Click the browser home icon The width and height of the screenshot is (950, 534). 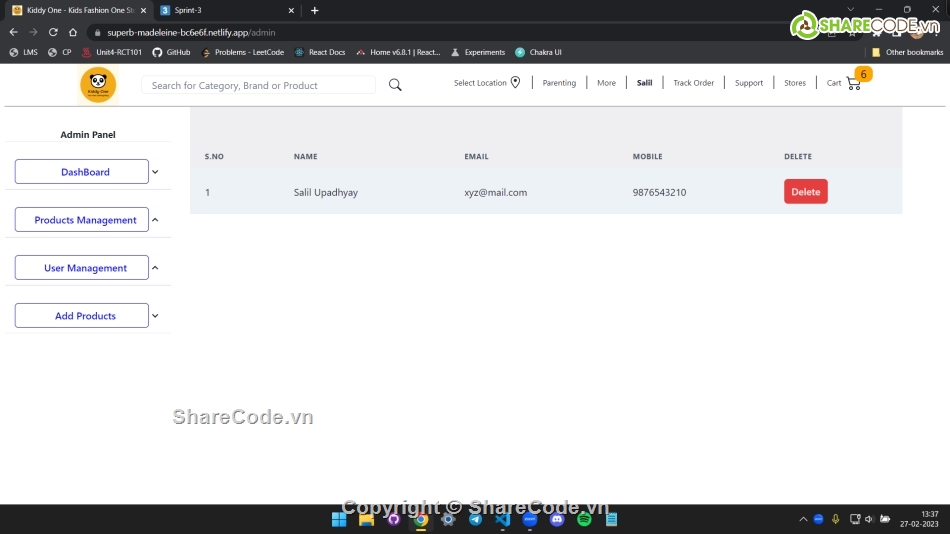pos(73,32)
